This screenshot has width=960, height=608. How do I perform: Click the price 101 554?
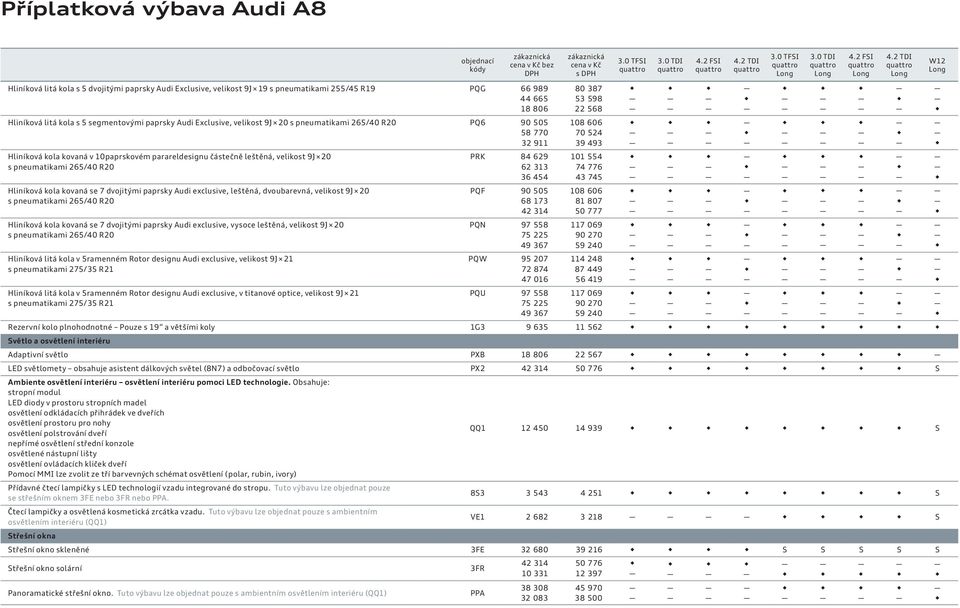(x=586, y=157)
